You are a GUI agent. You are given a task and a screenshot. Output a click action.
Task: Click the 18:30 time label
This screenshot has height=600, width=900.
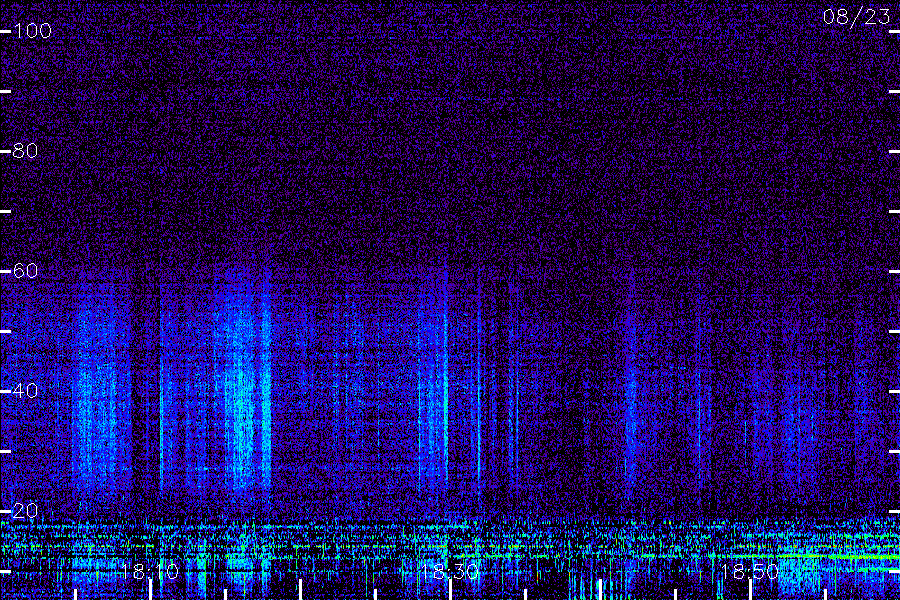click(449, 571)
